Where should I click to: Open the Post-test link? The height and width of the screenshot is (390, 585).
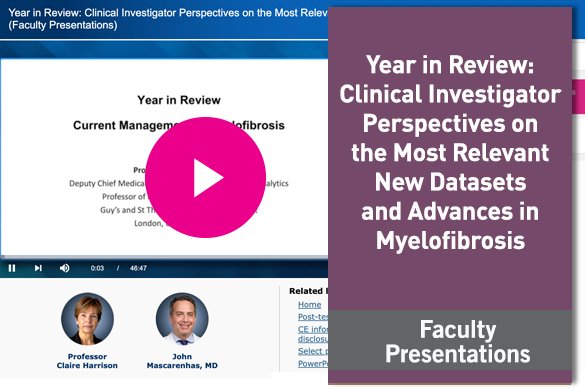tap(313, 317)
